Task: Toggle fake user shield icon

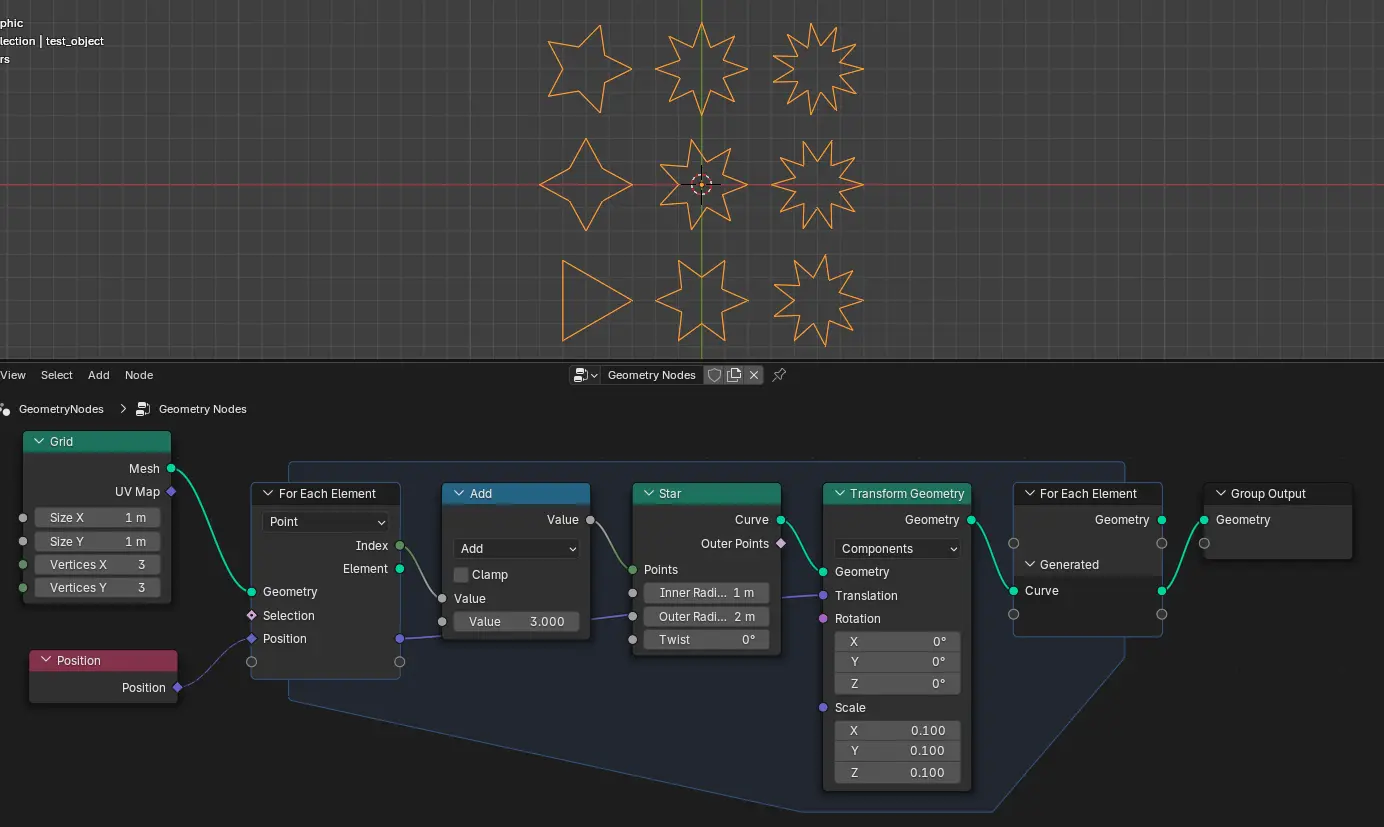Action: [714, 375]
